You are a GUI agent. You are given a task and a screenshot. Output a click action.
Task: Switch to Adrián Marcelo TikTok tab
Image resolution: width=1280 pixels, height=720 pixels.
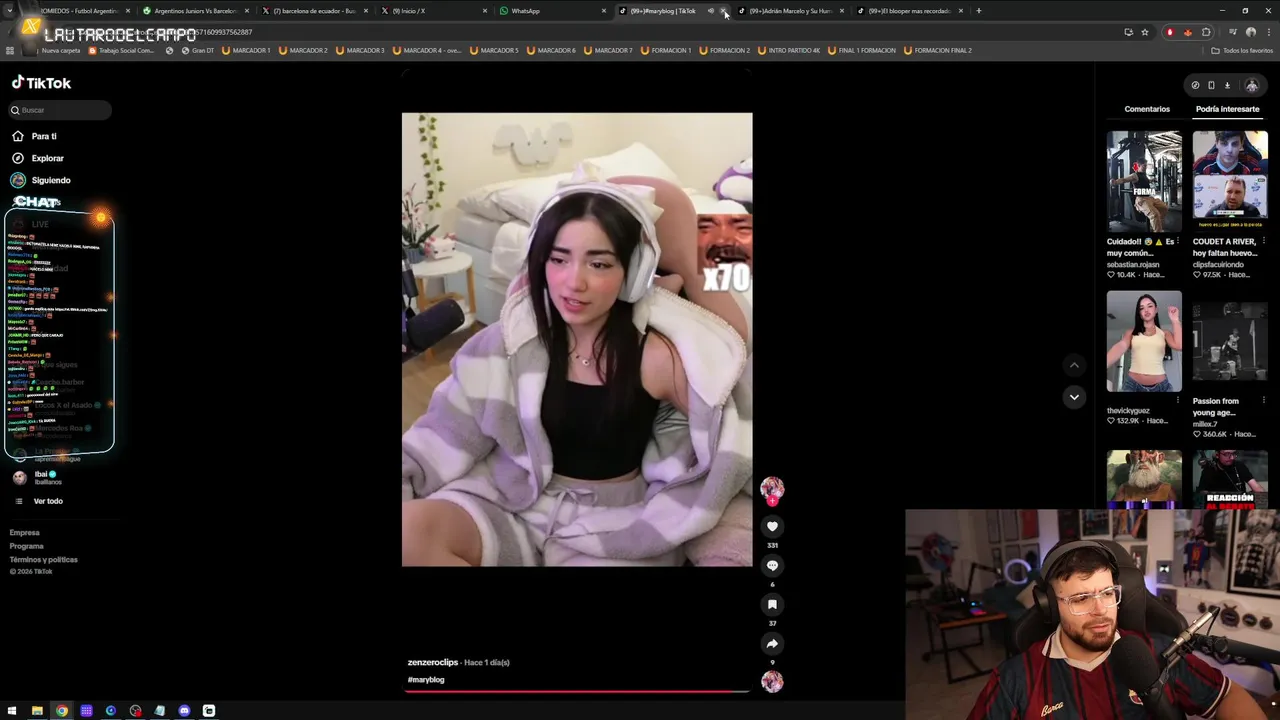click(790, 11)
